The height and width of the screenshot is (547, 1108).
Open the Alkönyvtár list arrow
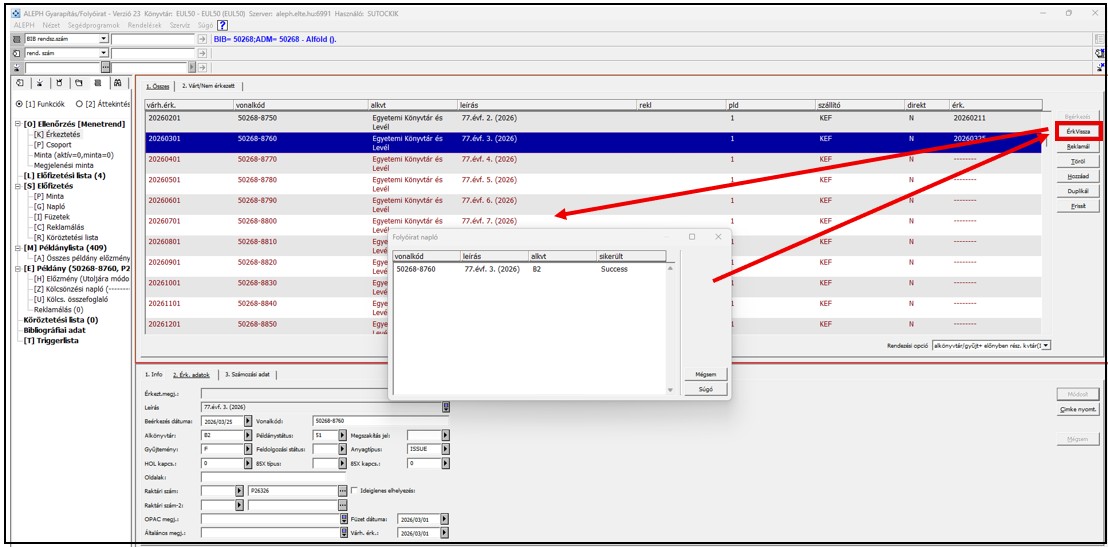click(x=247, y=435)
